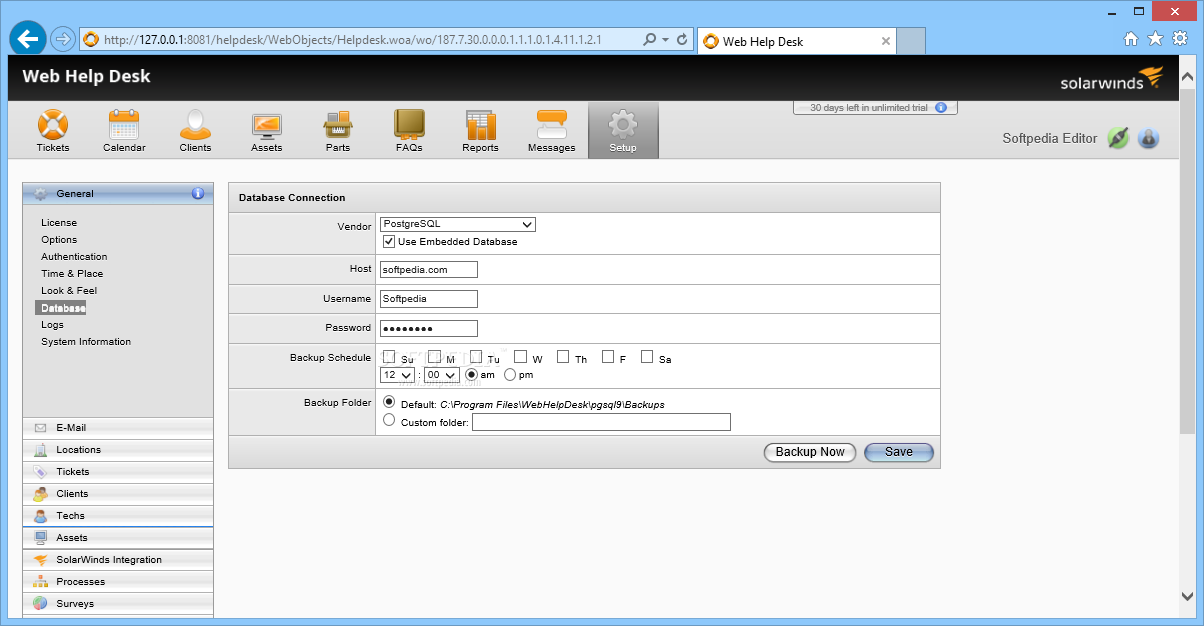Select the Default backup folder radio button

pos(390,403)
